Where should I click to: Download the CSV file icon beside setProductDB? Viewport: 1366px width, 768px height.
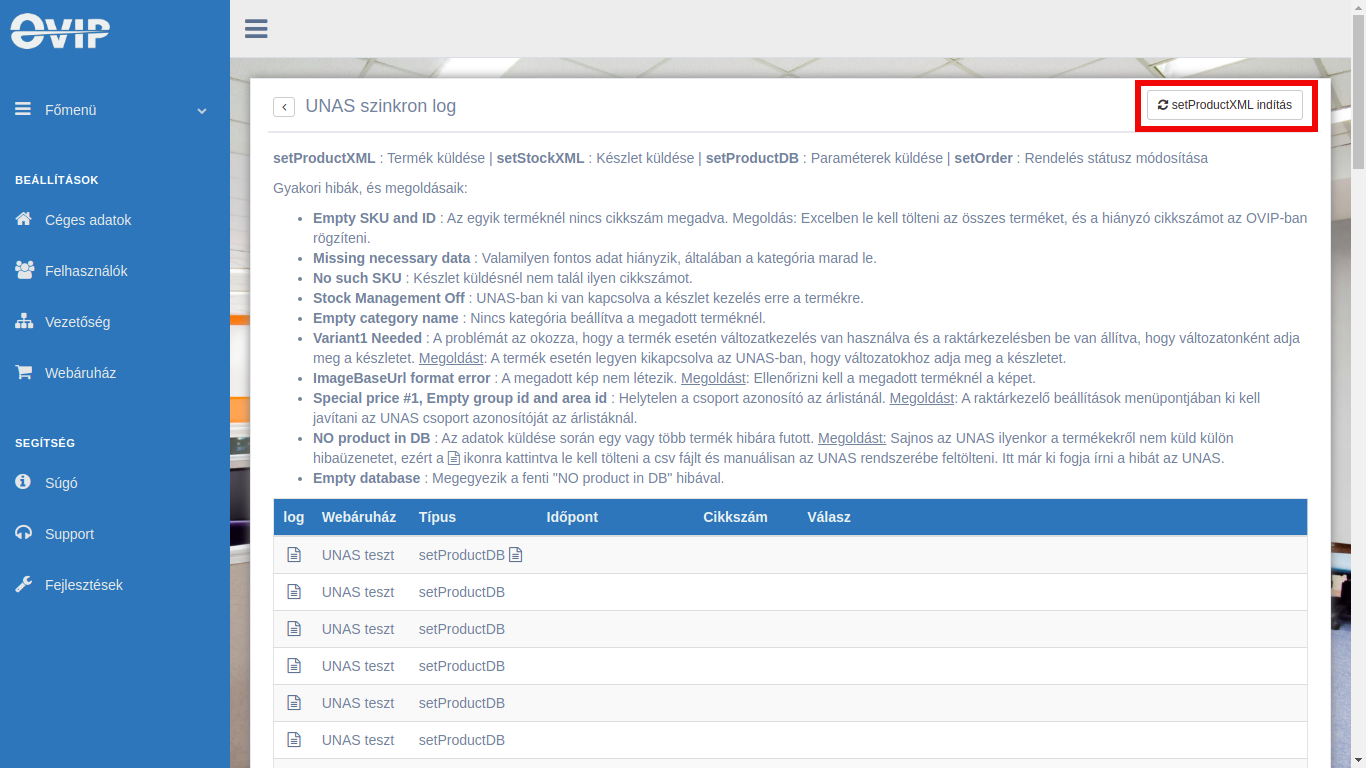pos(516,554)
